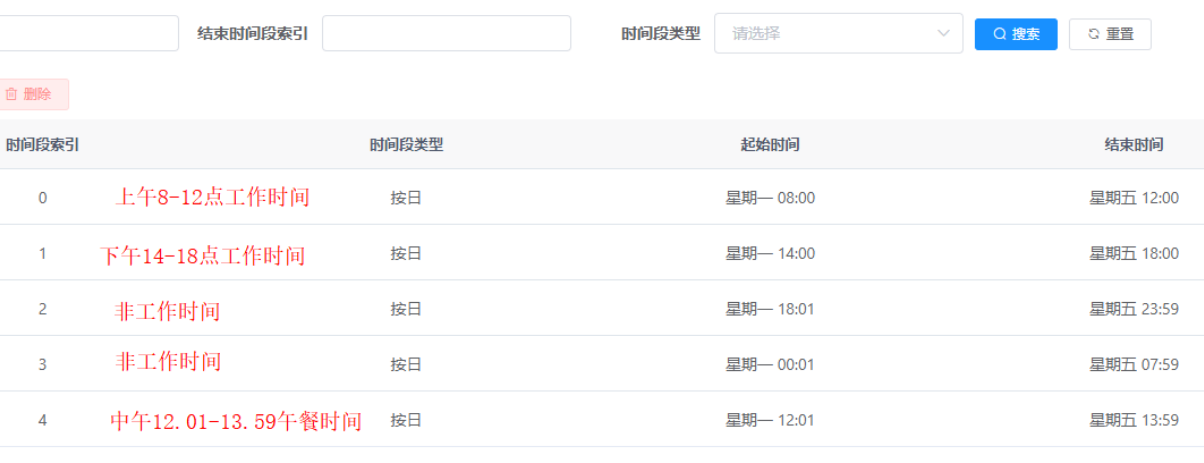The image size is (1204, 463).
Task: Click the 星期五 07:59 end time cell
Action: coord(1134,365)
